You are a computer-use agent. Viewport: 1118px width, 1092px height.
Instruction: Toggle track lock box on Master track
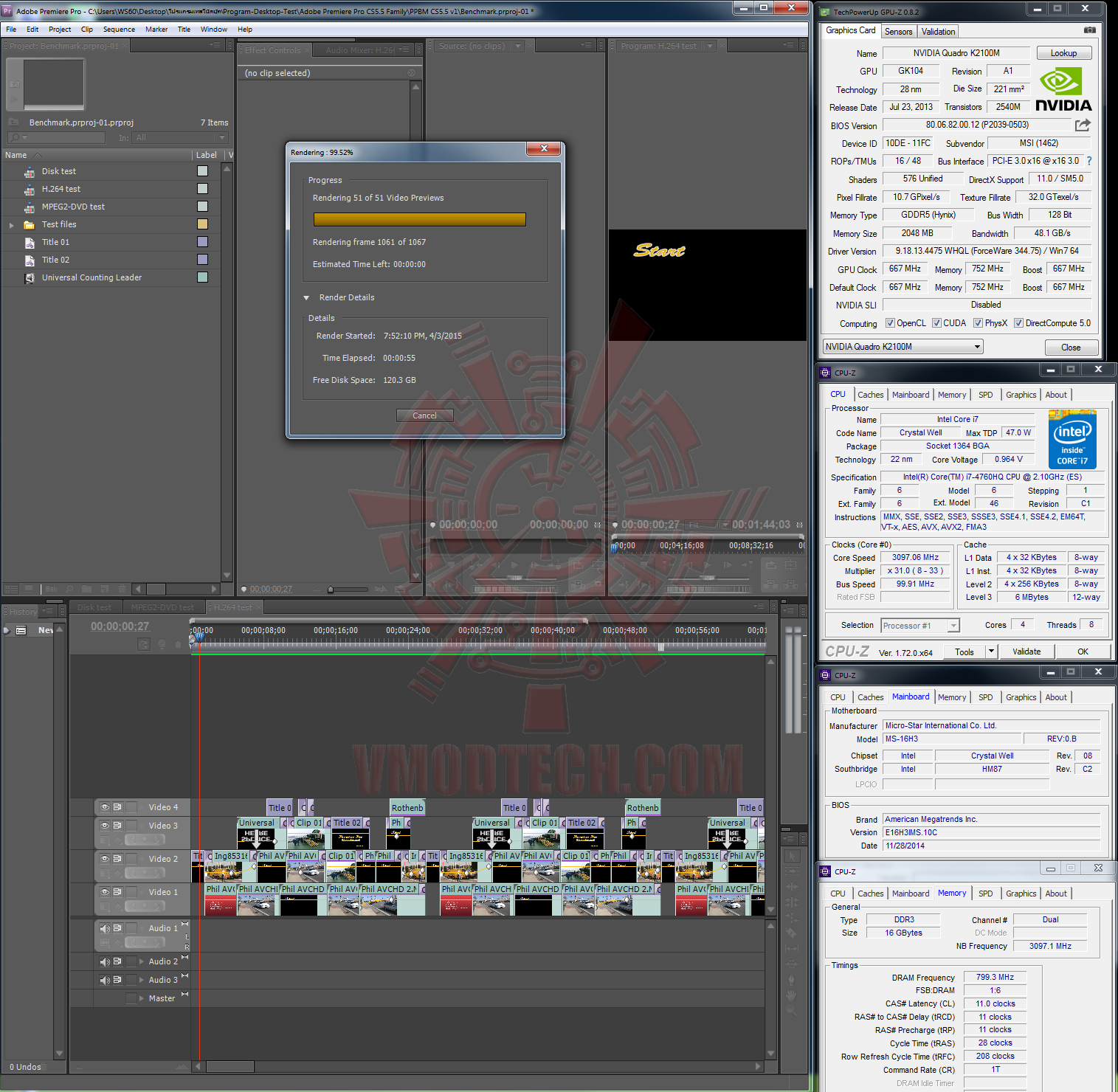(131, 998)
